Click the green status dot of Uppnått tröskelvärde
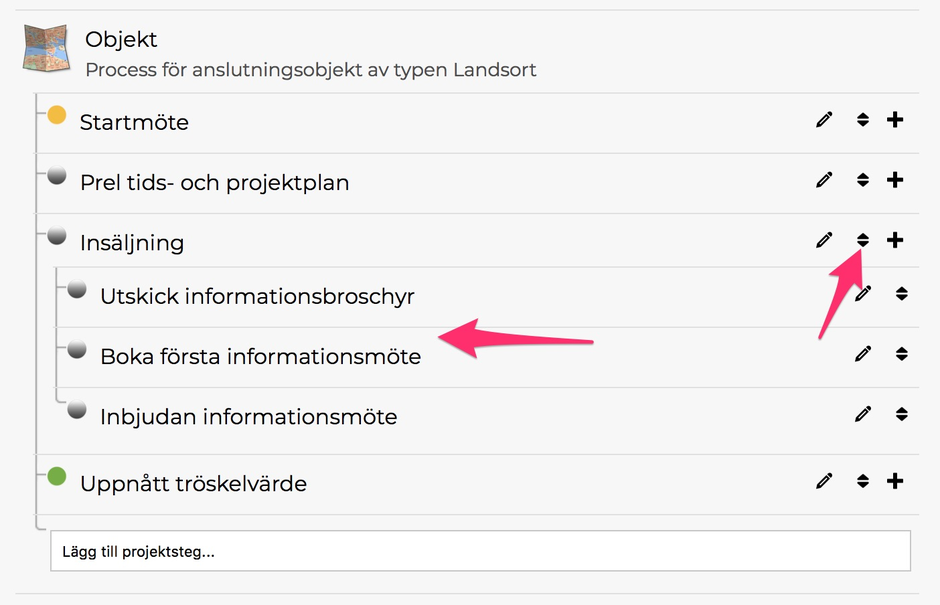The height and width of the screenshot is (605, 940). click(57, 477)
